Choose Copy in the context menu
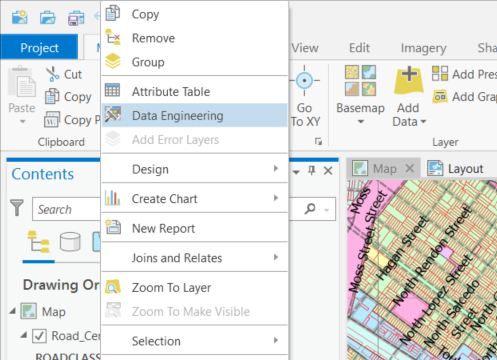The image size is (497, 360). 195,14
